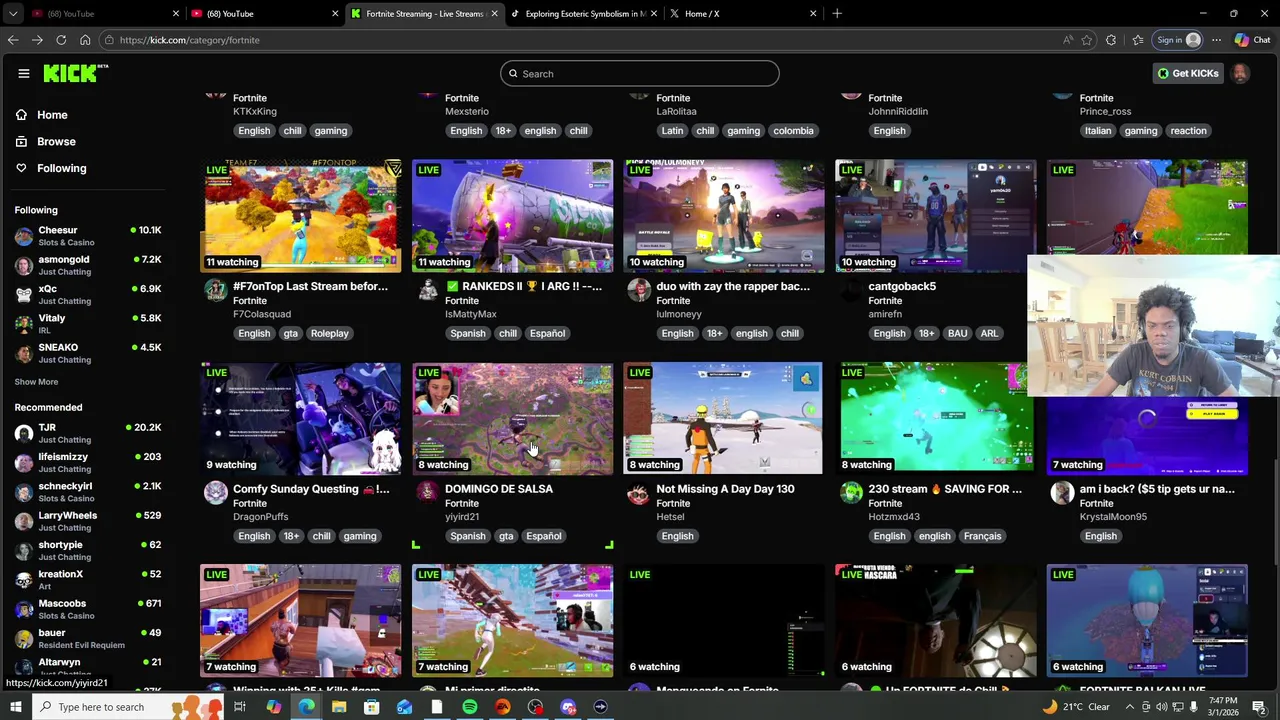1280x720 pixels.
Task: Open LarryWheels recommended channel
Action: [87, 521]
